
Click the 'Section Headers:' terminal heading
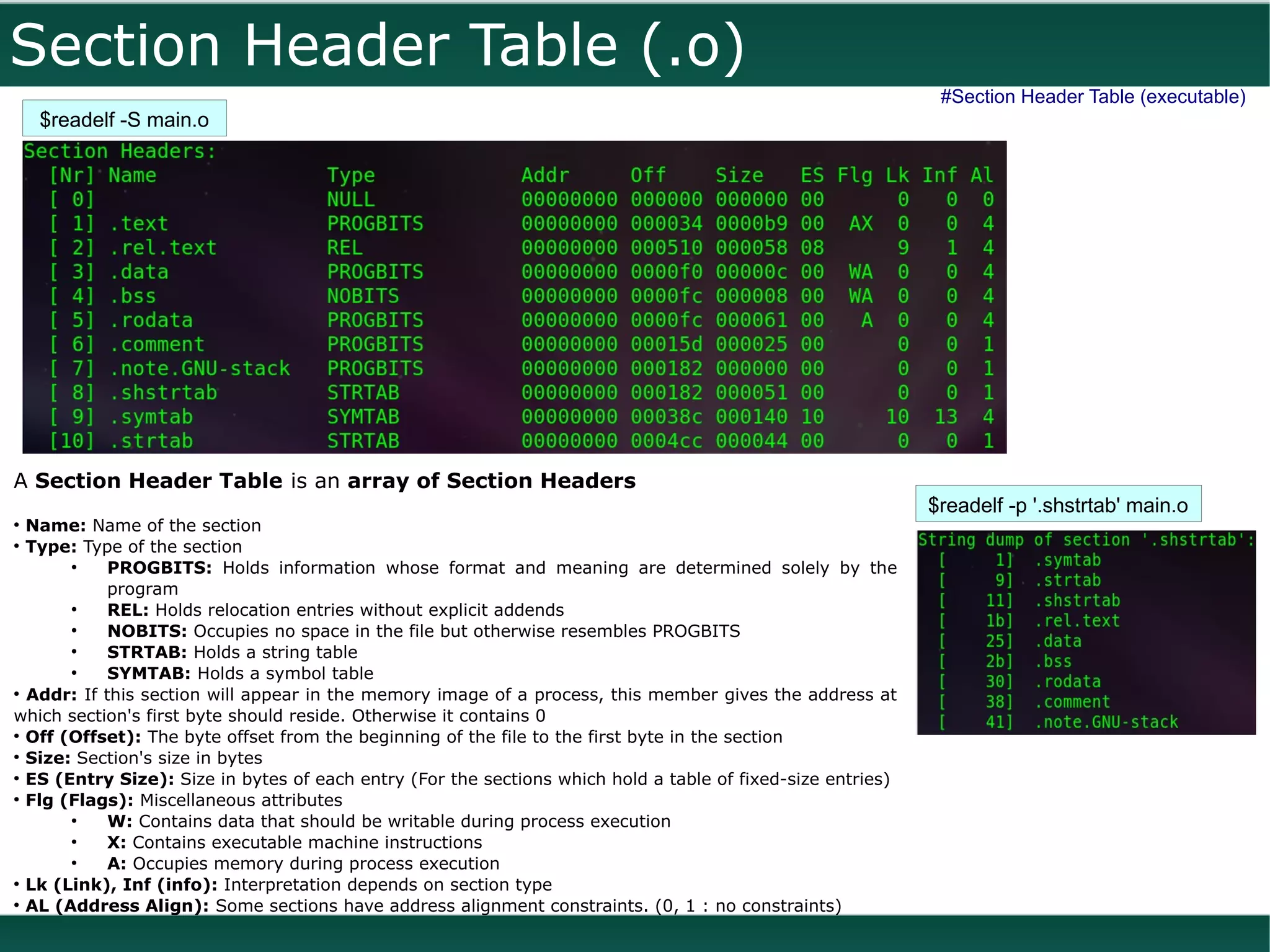[x=120, y=151]
